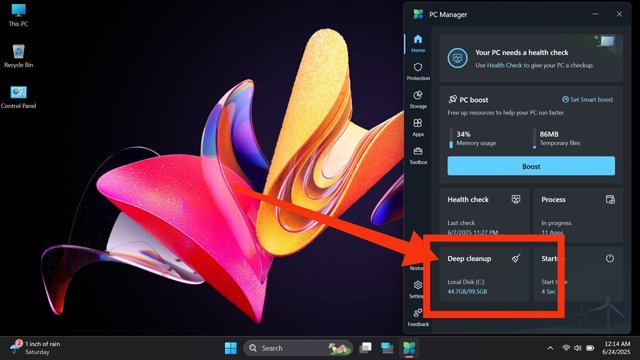Open the Recycle Bin desktop icon
The height and width of the screenshot is (360, 640).
pos(18,56)
